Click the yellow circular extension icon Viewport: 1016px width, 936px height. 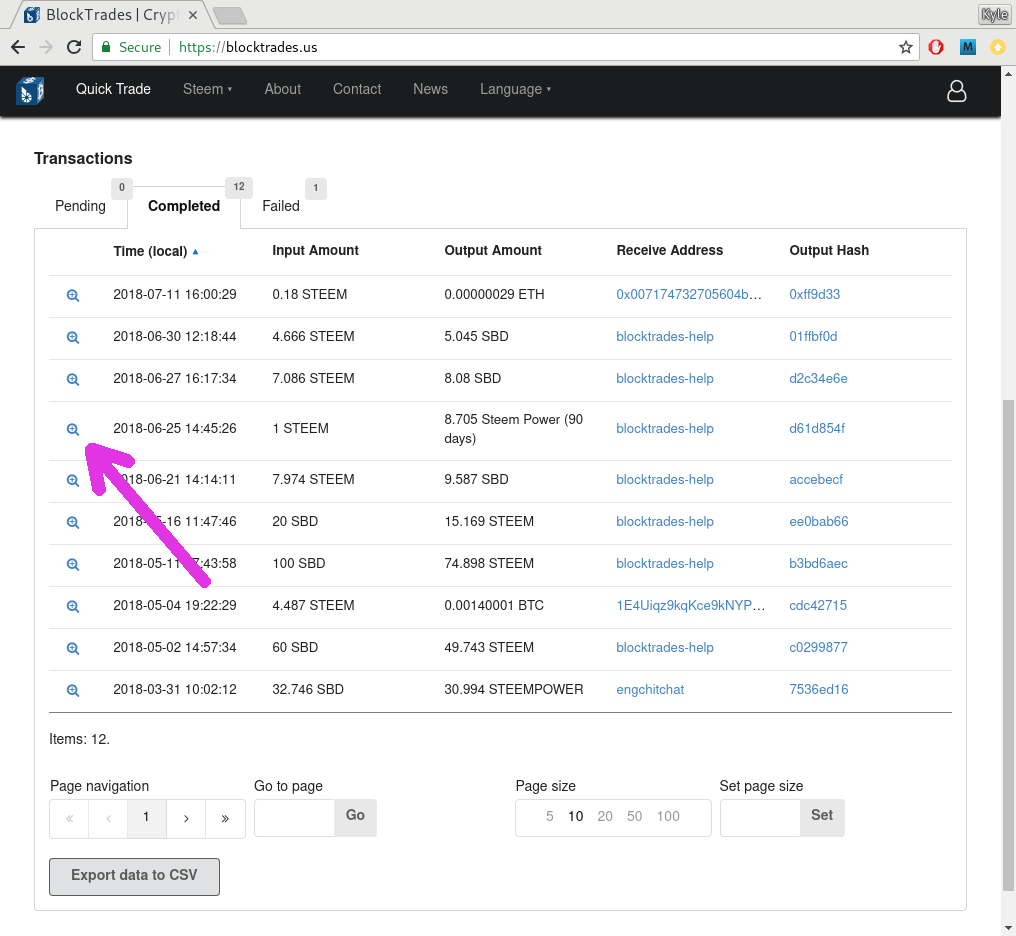pos(998,47)
